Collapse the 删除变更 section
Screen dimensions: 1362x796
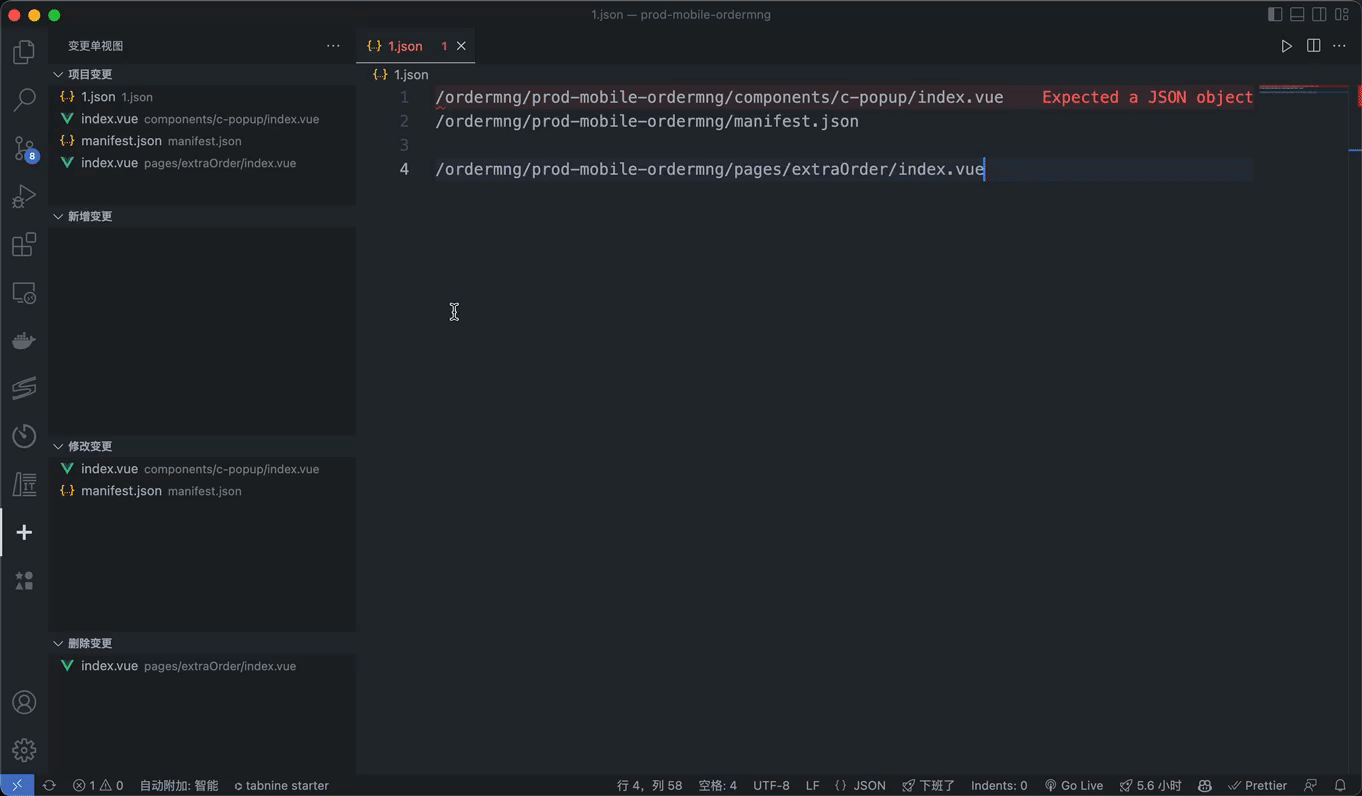coord(202,643)
